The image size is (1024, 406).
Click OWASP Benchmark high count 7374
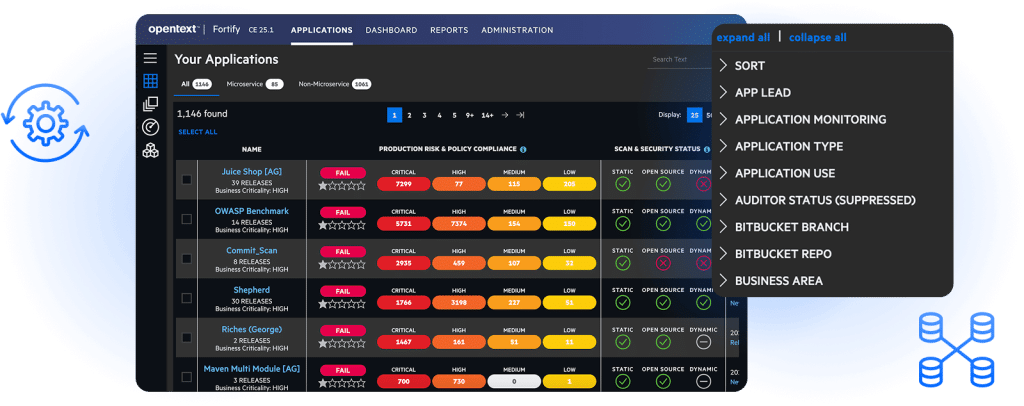pos(458,224)
